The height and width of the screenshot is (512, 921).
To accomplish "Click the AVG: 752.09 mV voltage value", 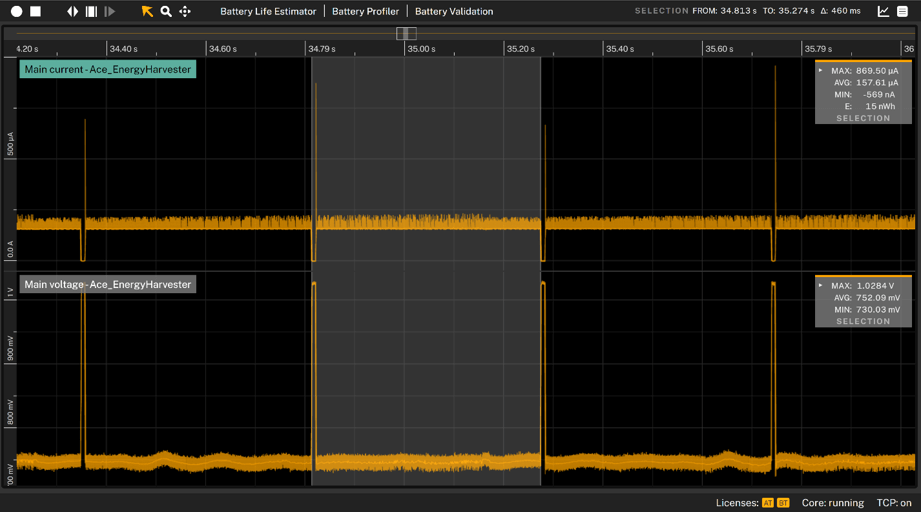I will [866, 298].
